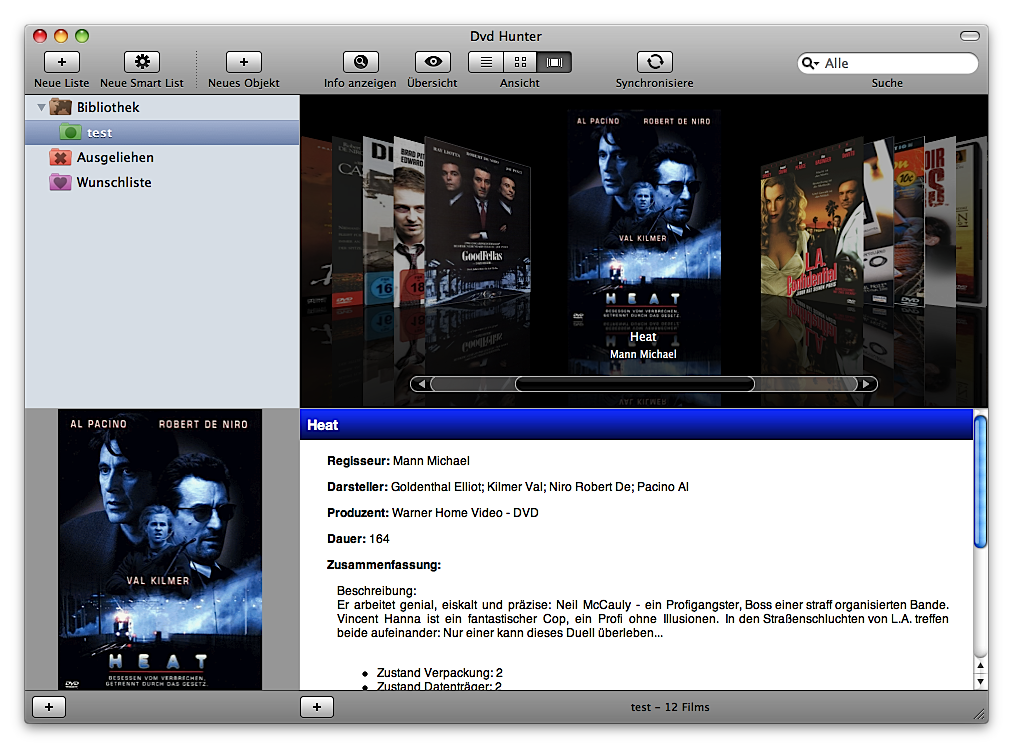Click the Darsteller cast line
This screenshot has width=1012, height=748.
[508, 487]
